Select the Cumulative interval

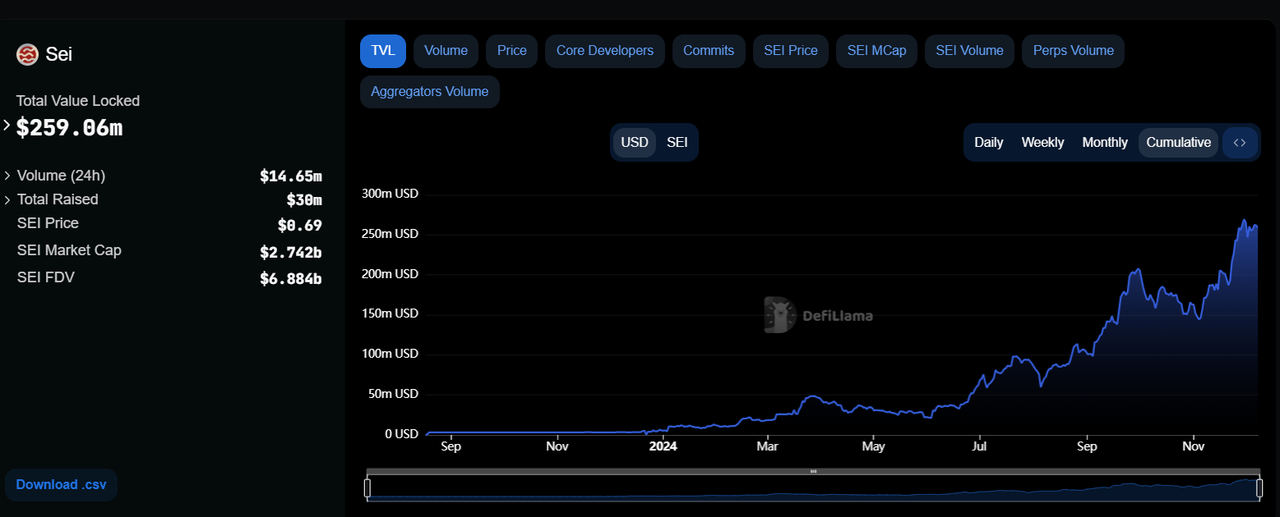click(1179, 142)
